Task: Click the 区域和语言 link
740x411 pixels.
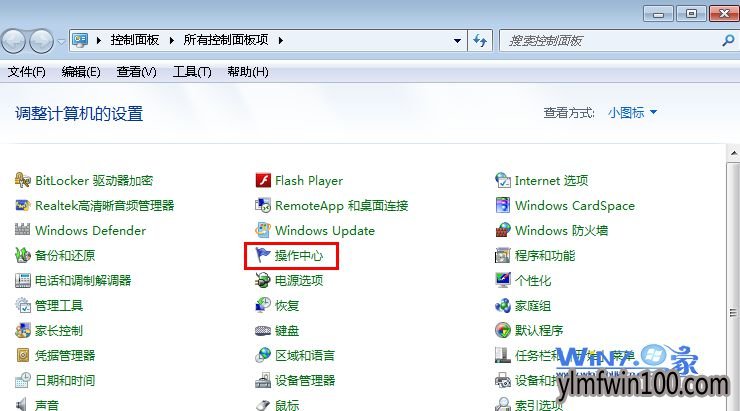Action: click(x=305, y=356)
